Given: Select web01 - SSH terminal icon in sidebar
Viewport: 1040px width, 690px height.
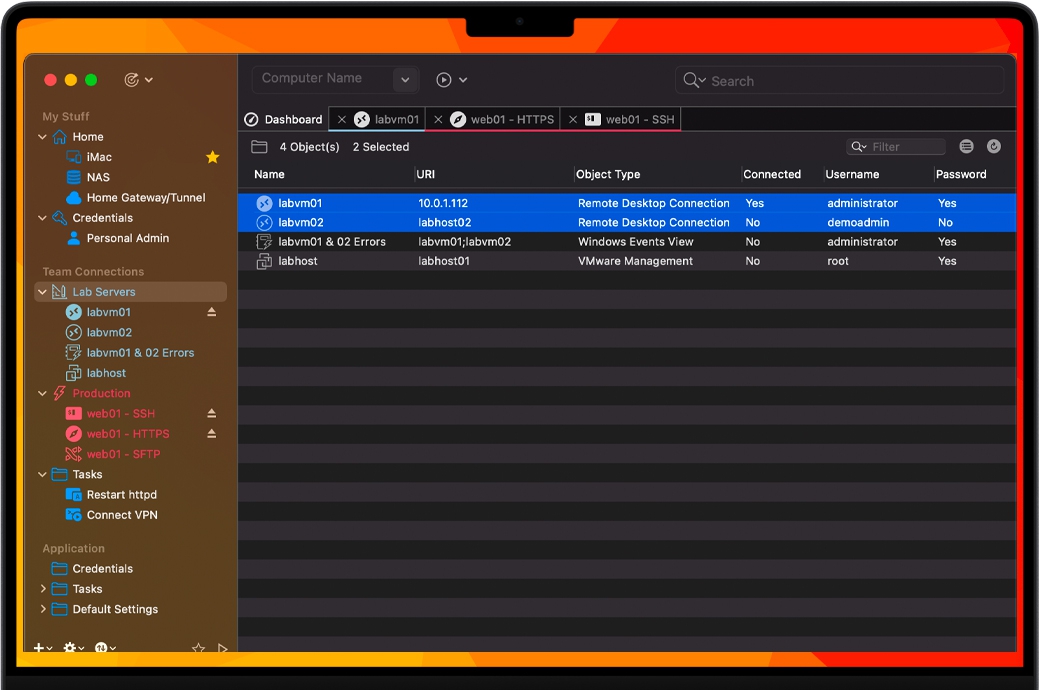Looking at the screenshot, I should (x=74, y=413).
